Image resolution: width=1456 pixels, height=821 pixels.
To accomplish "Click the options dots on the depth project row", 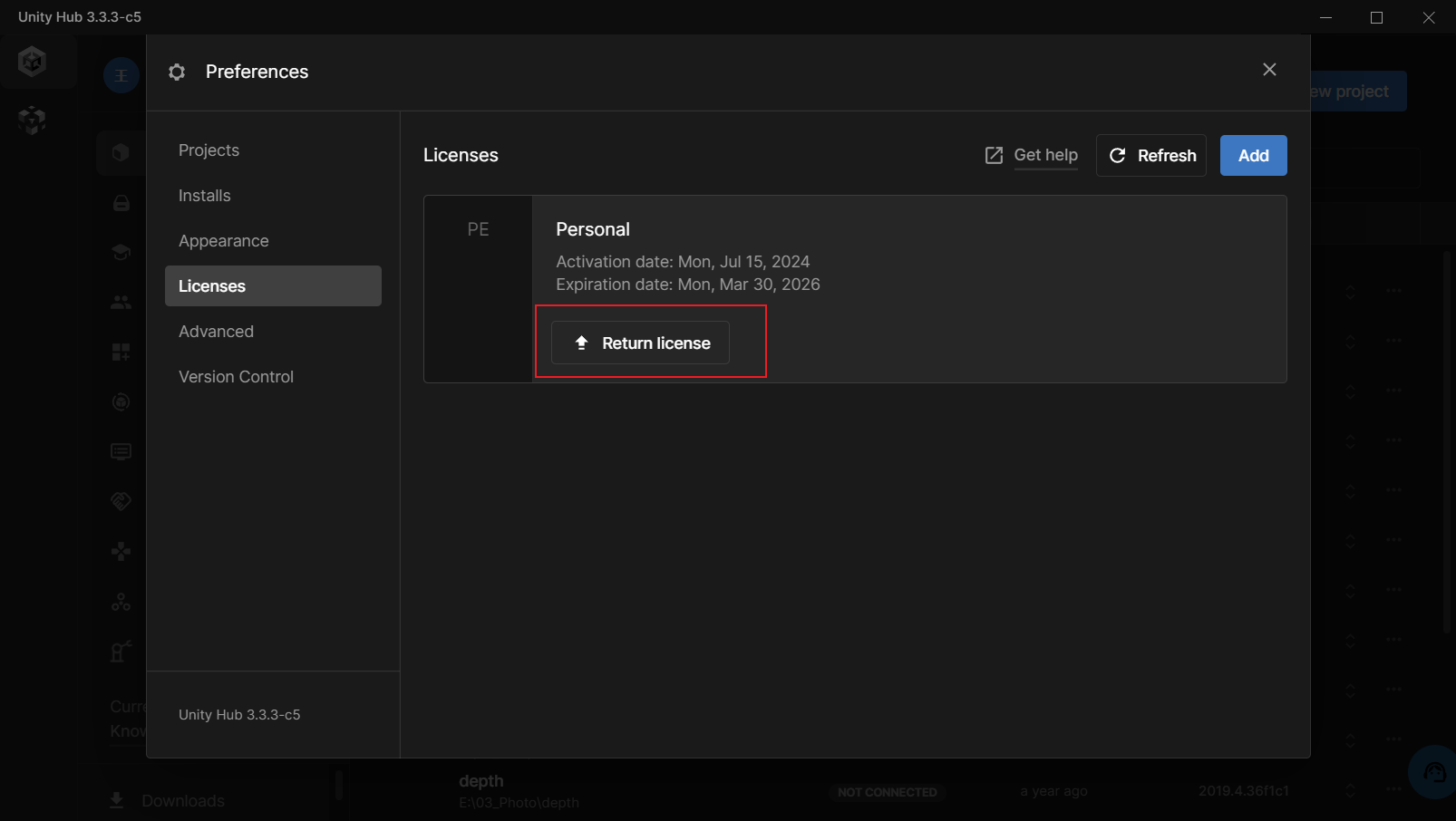I will [x=1394, y=790].
